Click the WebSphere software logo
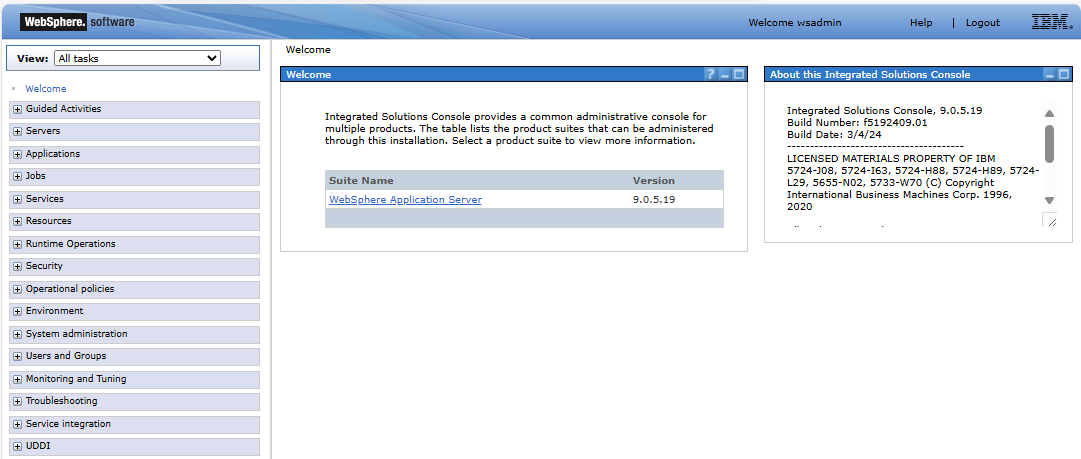 [x=78, y=22]
